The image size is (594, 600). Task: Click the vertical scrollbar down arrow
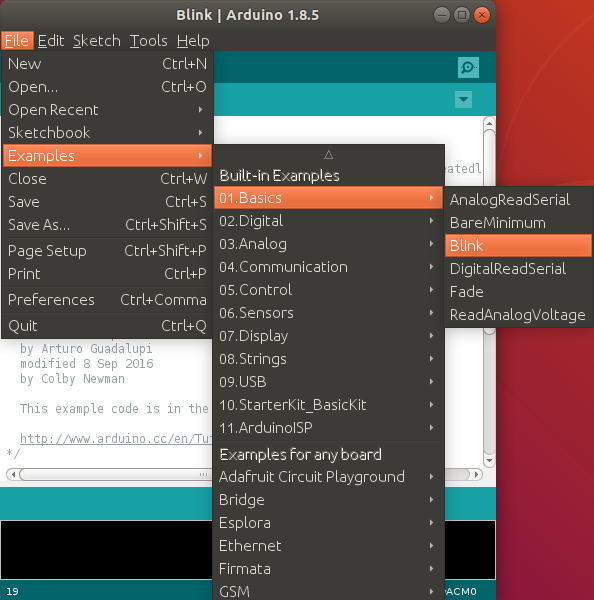click(489, 460)
